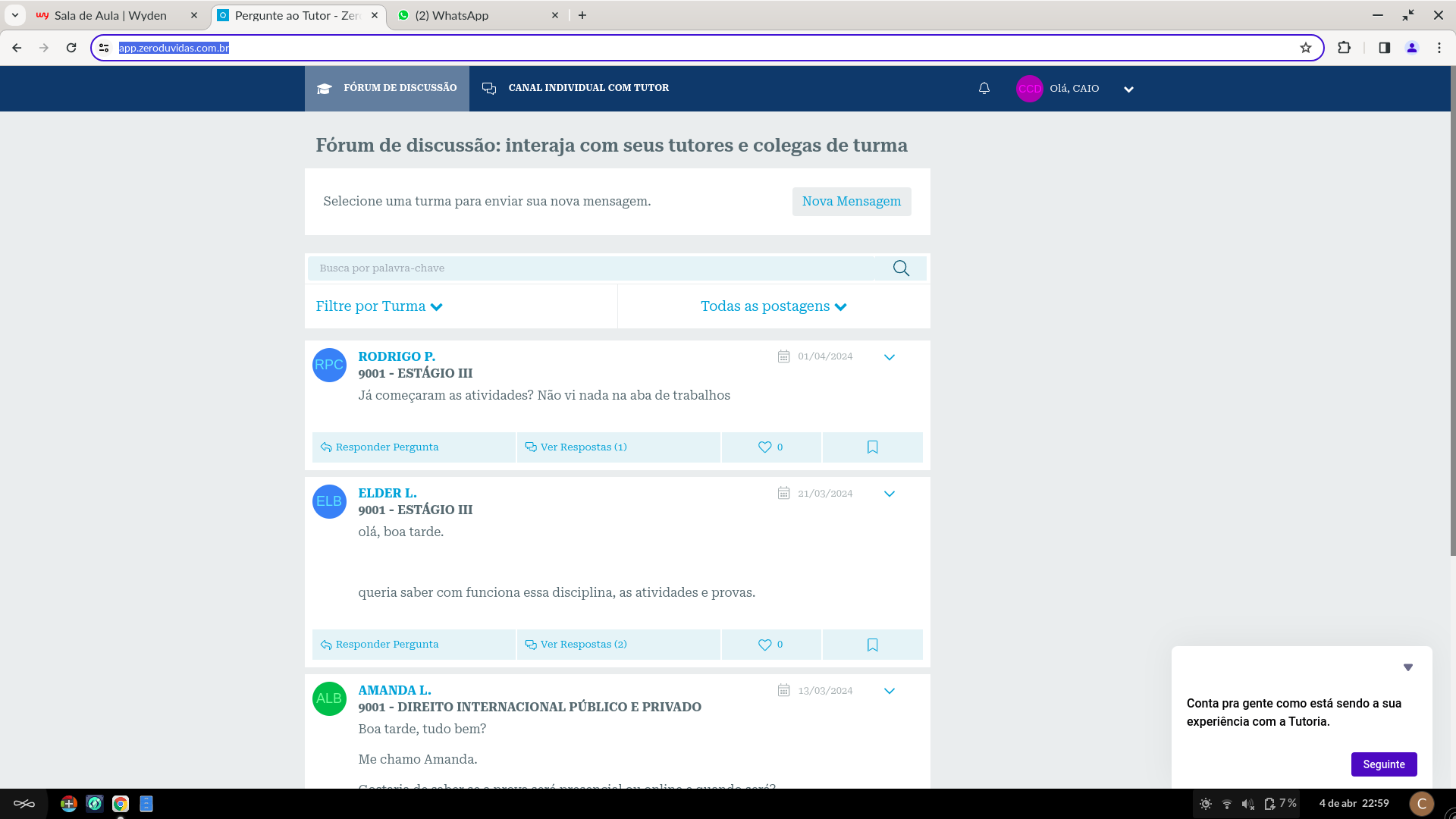
Task: Click the keyword search input field
Action: [591, 268]
